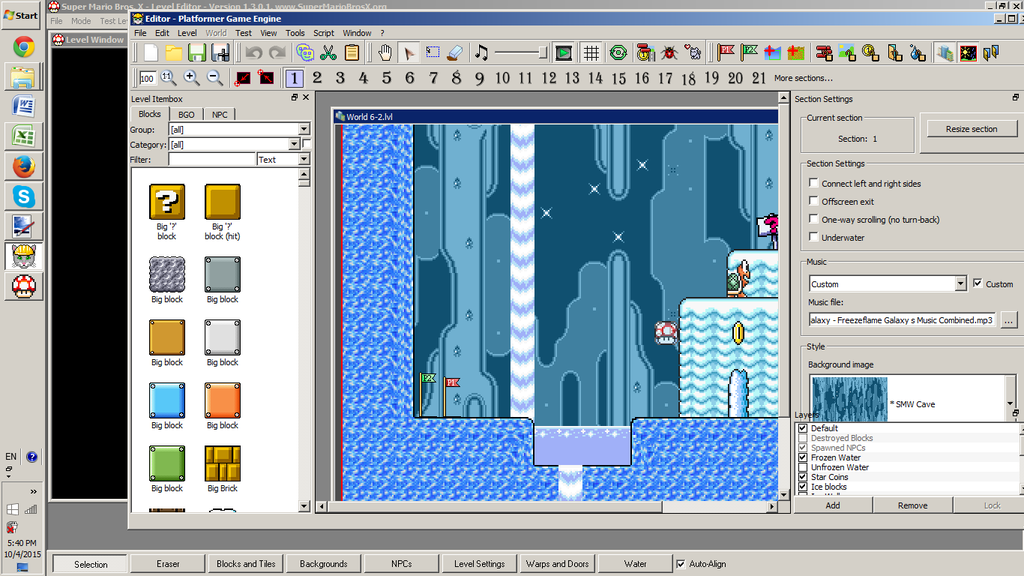Hide the Default layer
This screenshot has height=576, width=1024.
point(803,428)
